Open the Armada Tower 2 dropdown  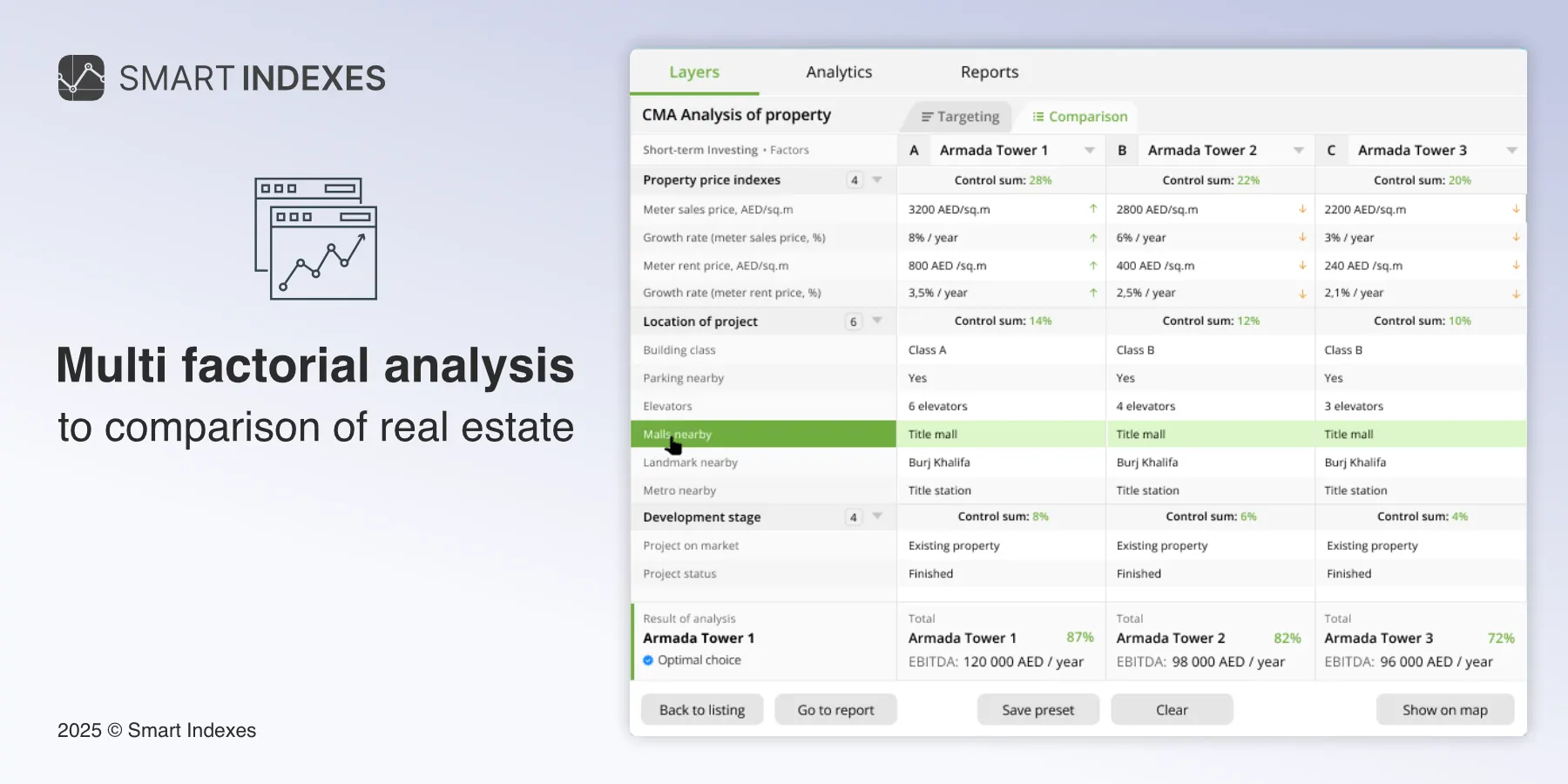click(1298, 151)
